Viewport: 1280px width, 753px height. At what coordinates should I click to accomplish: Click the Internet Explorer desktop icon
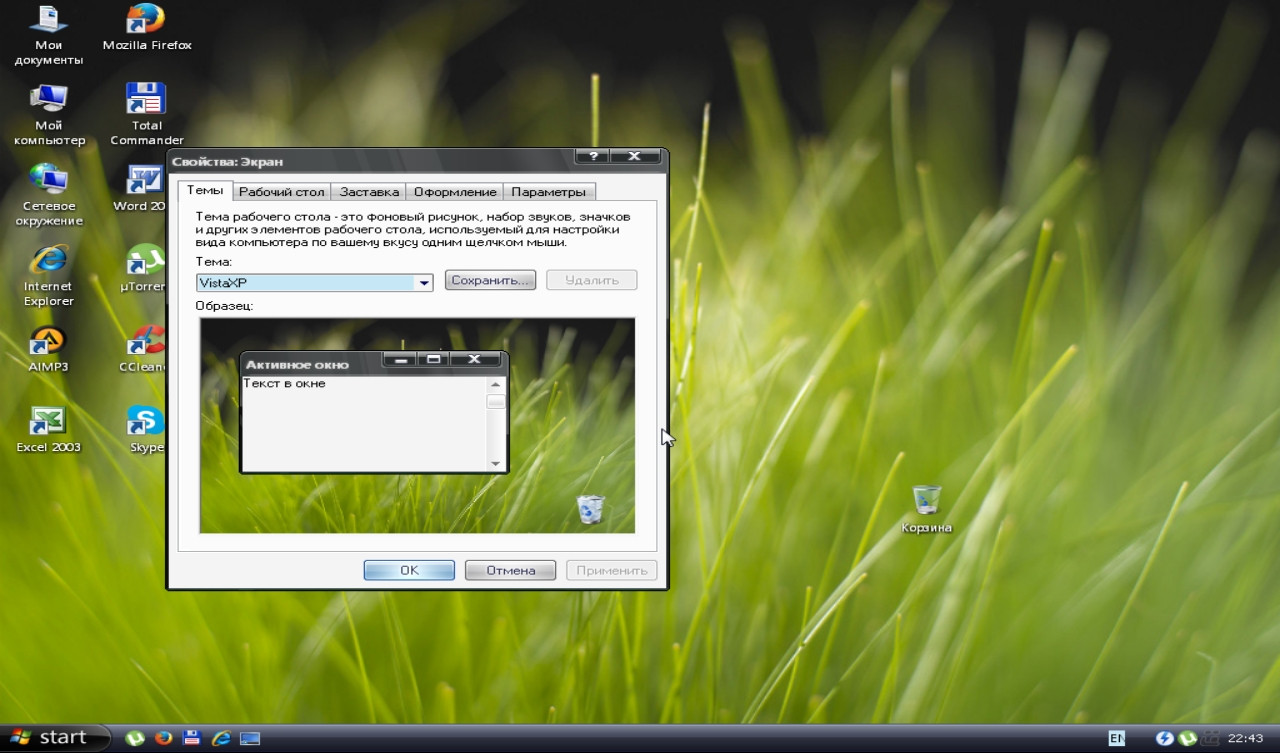click(48, 261)
